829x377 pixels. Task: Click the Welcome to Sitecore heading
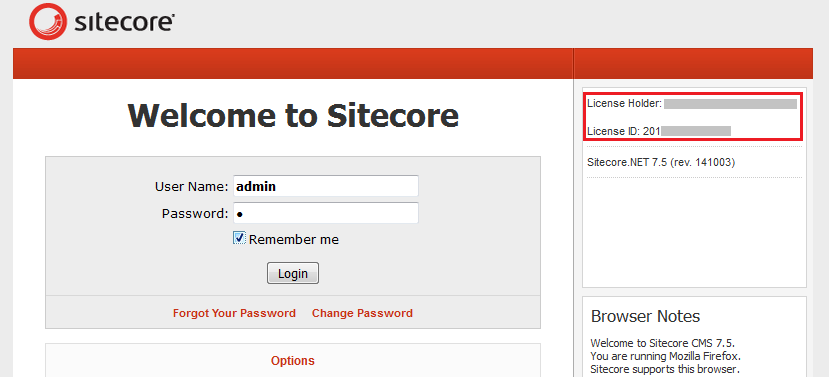tap(293, 115)
